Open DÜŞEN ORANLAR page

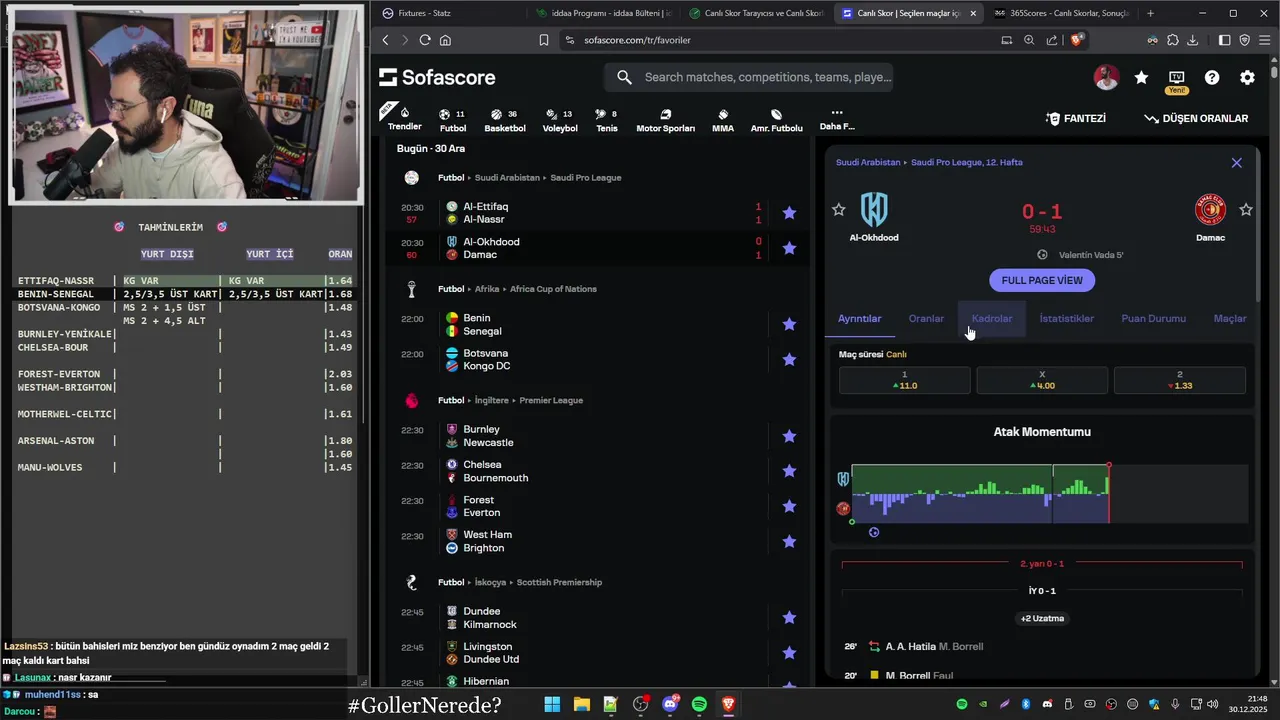pos(1196,118)
